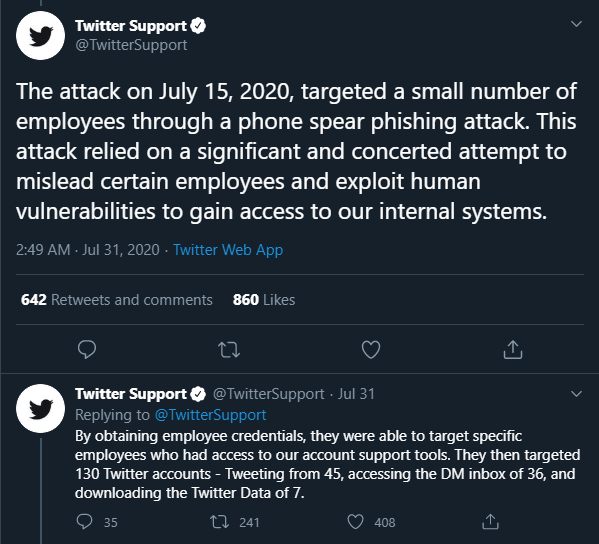Click the reply tweet's Jul 31 date
The image size is (599, 544).
356,394
